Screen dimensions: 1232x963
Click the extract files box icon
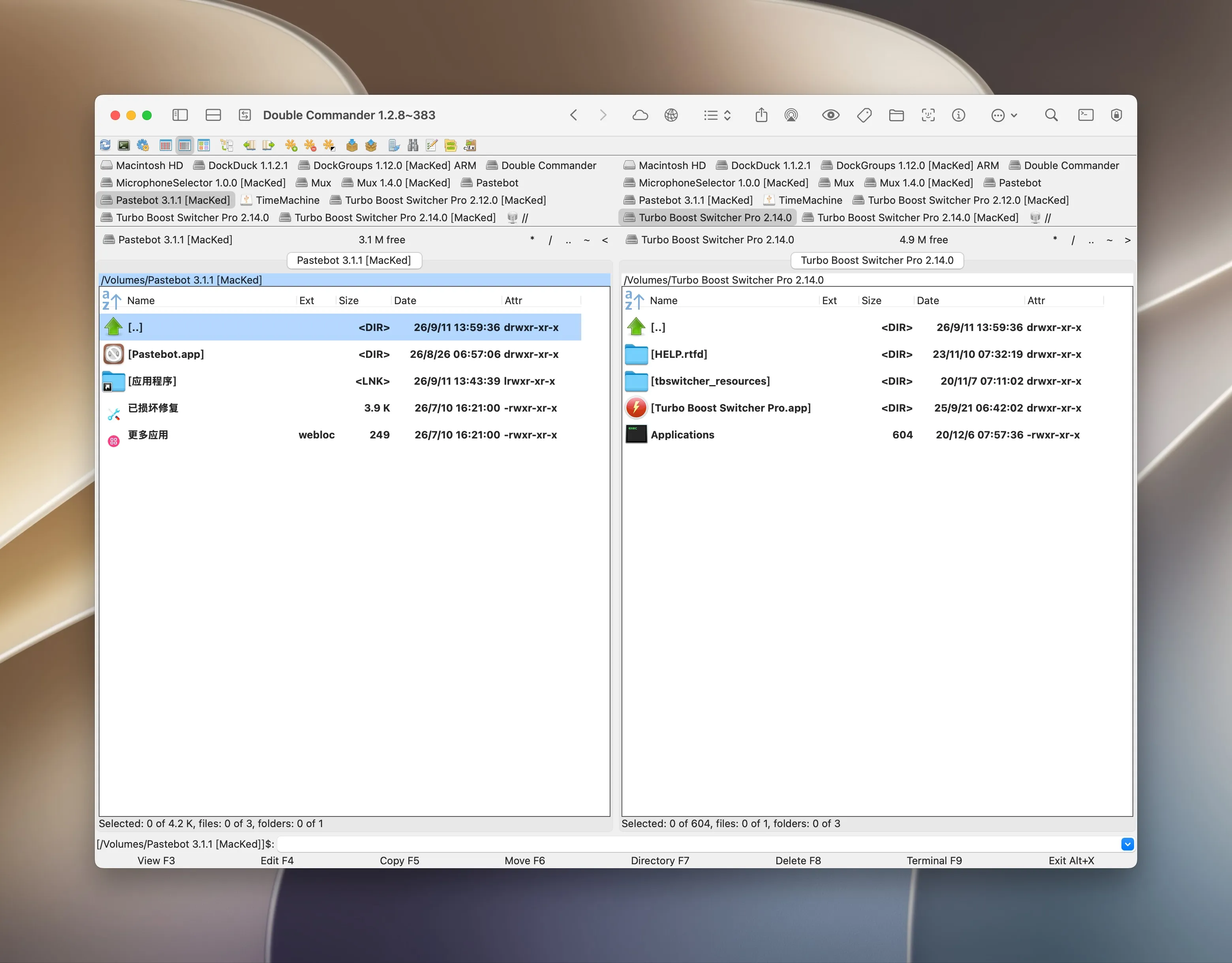[371, 145]
